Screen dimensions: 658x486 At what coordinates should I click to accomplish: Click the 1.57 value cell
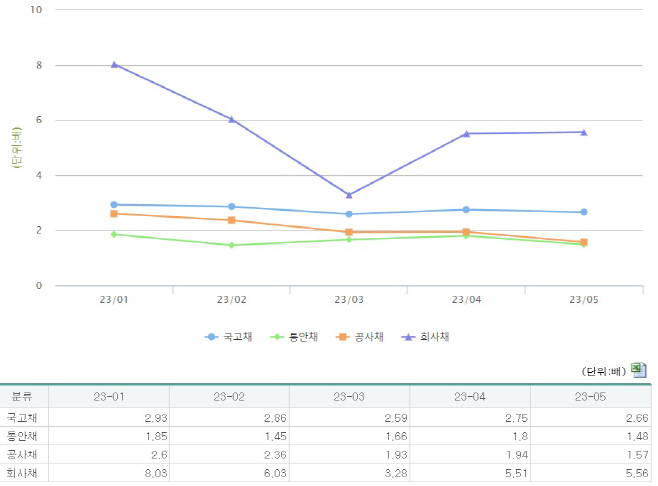coord(590,455)
